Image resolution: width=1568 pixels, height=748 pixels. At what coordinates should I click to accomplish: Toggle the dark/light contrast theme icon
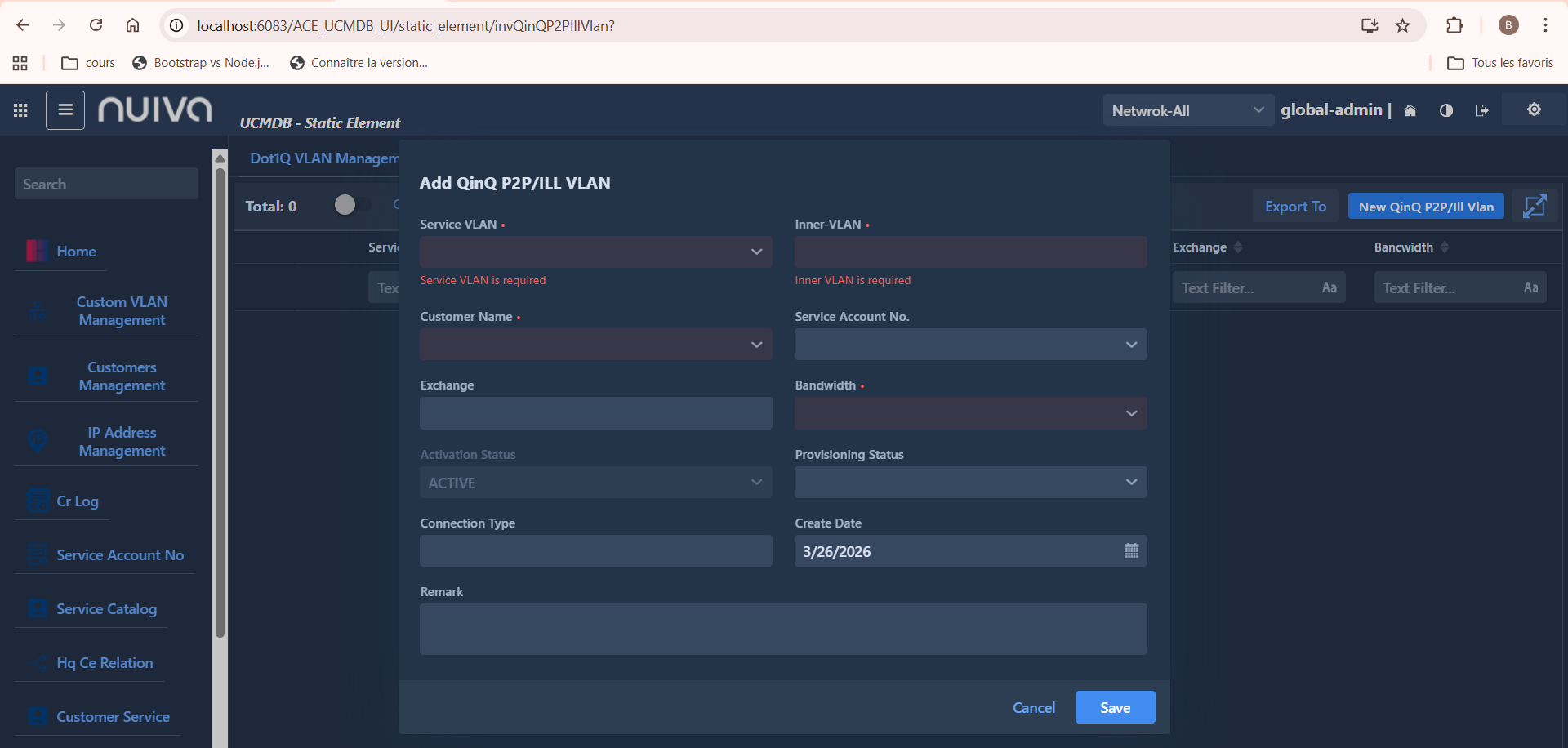(1446, 111)
